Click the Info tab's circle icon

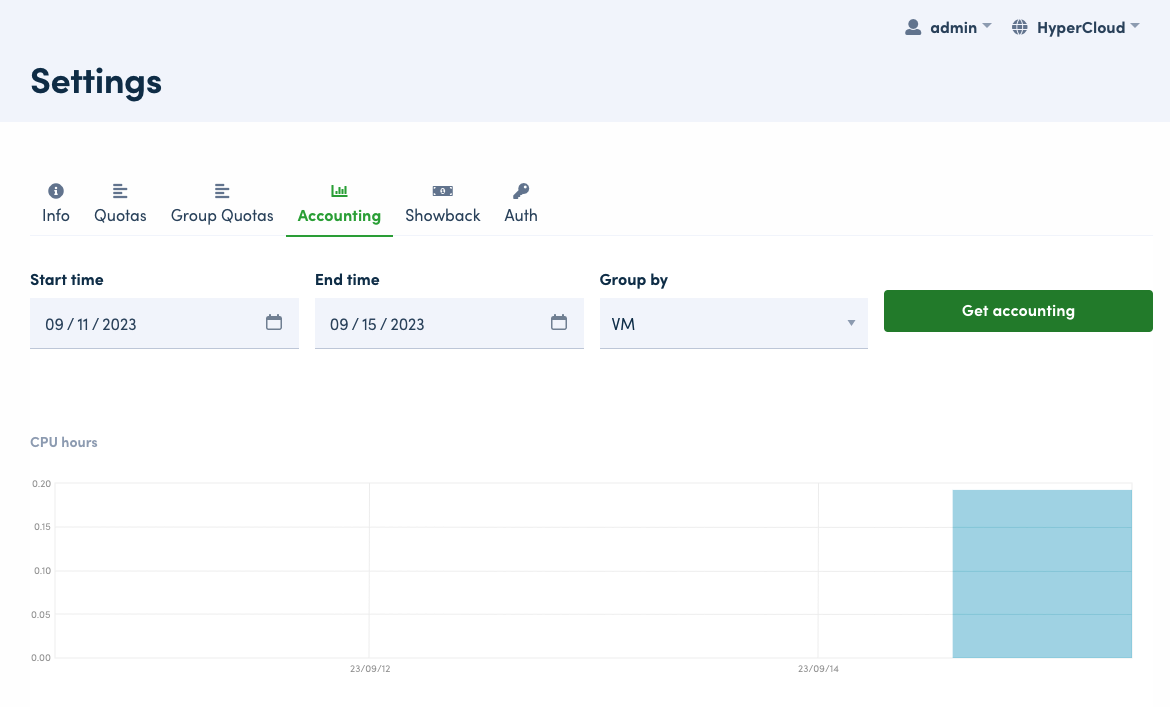point(56,190)
